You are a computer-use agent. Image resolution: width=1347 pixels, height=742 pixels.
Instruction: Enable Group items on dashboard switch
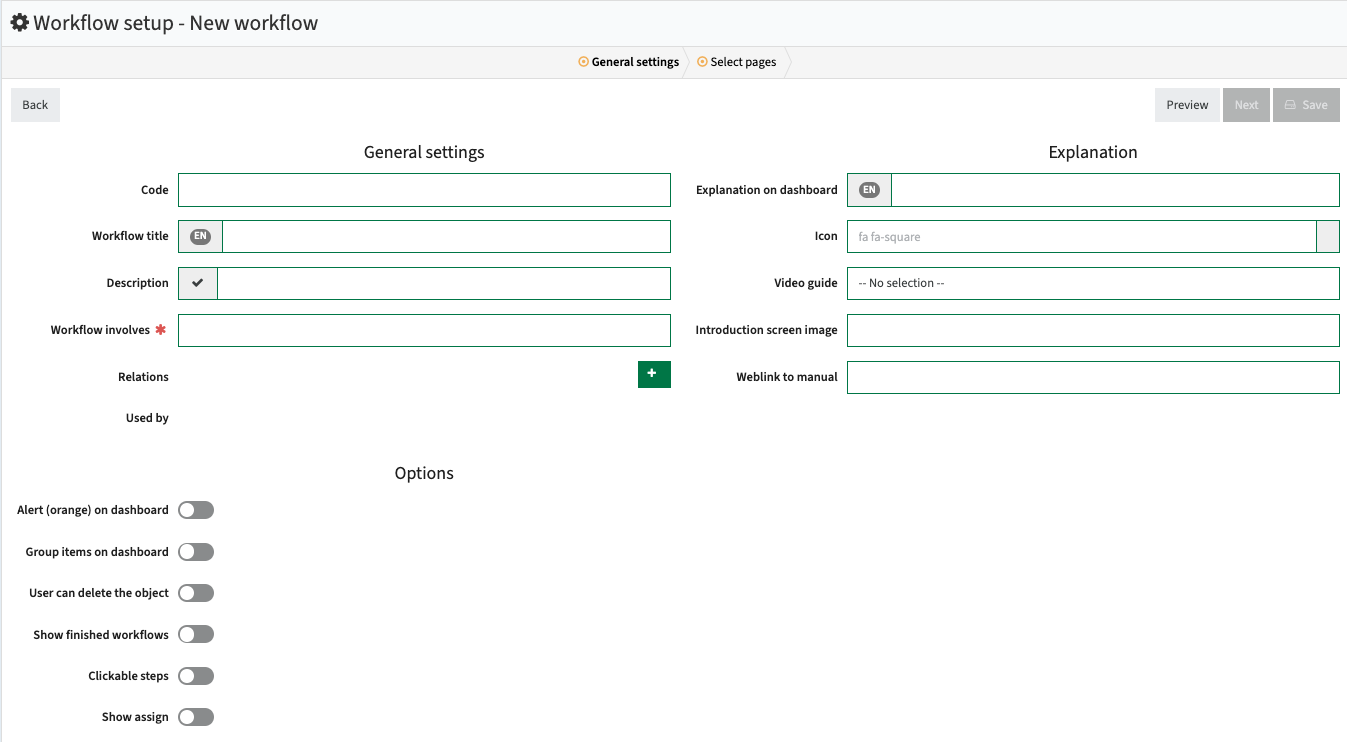196,552
